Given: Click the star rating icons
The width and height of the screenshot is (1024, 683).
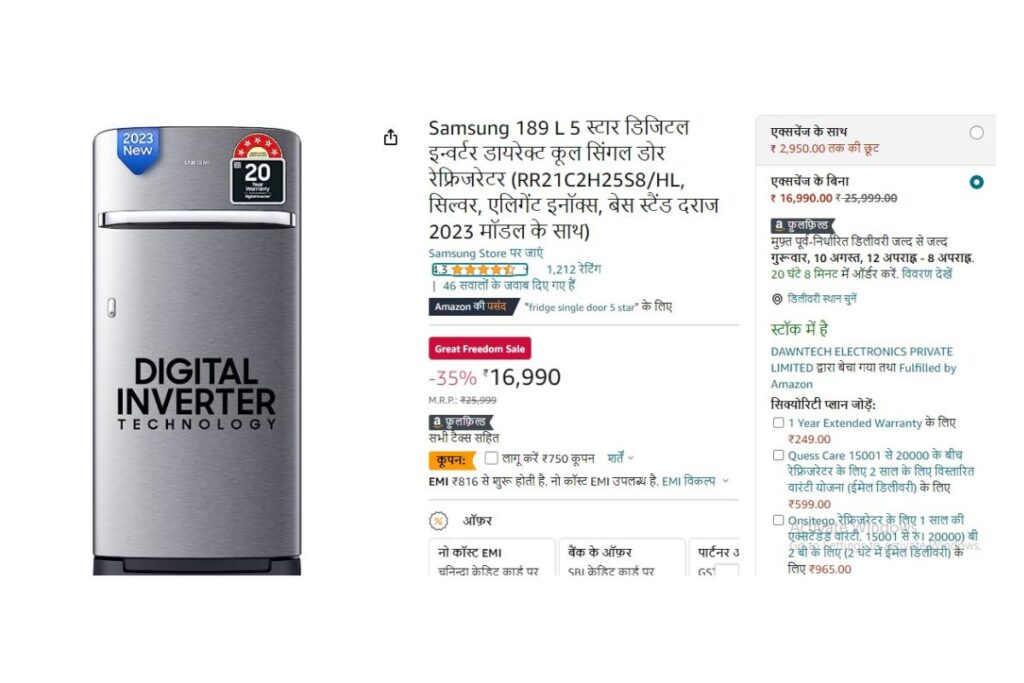Looking at the screenshot, I should pos(483,270).
